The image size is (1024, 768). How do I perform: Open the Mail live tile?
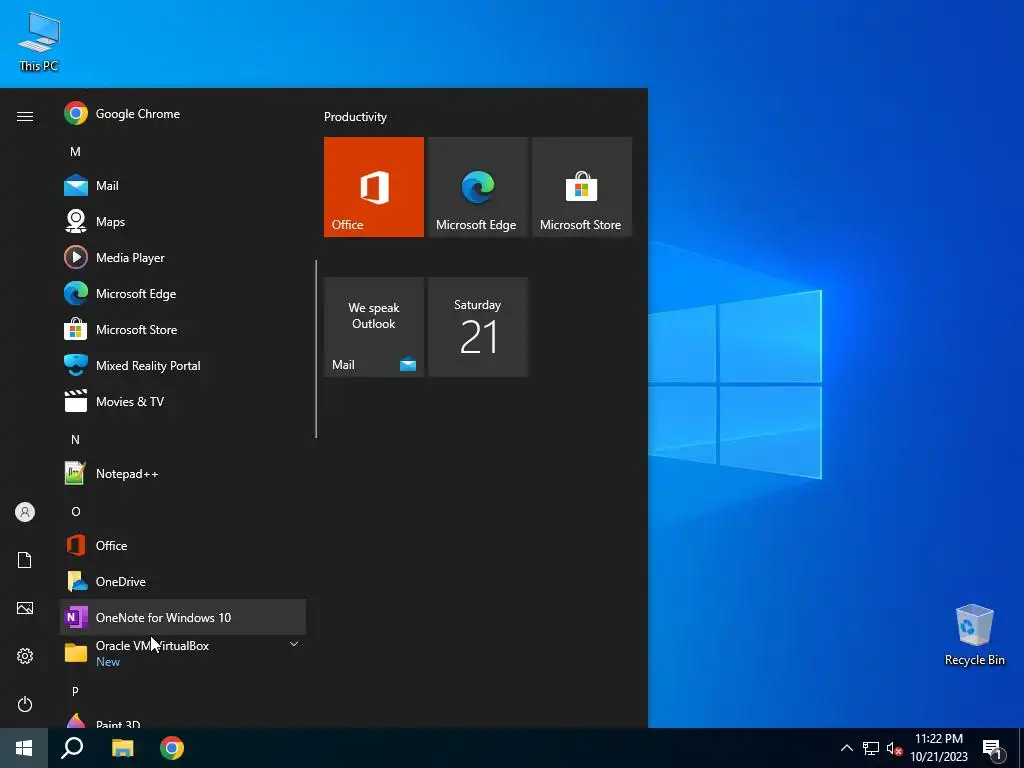click(x=374, y=327)
